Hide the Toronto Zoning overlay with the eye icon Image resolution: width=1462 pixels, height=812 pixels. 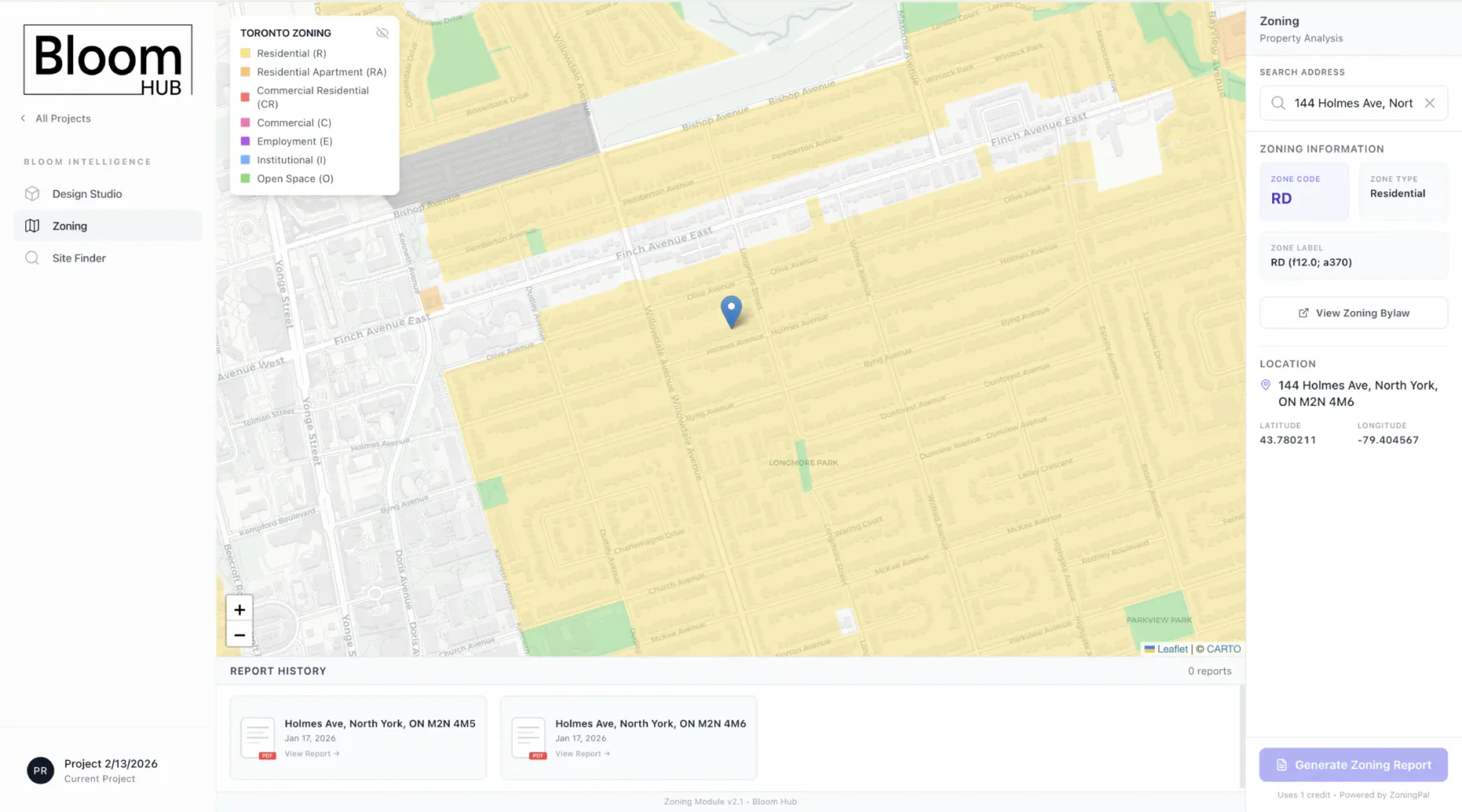tap(382, 32)
